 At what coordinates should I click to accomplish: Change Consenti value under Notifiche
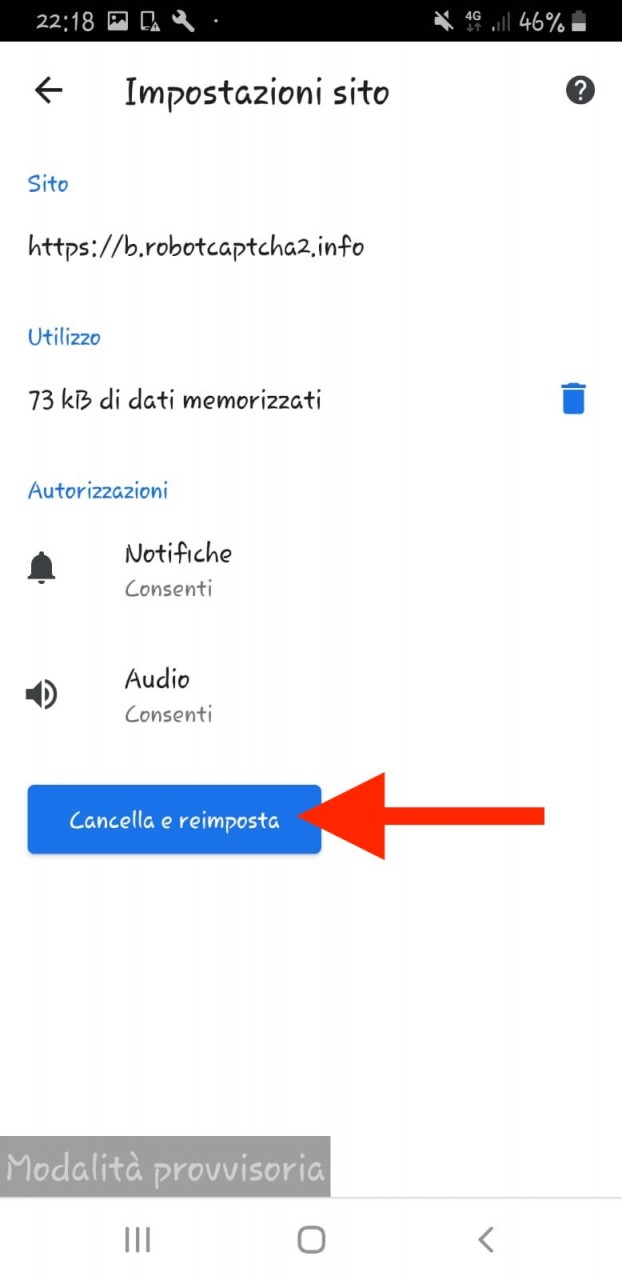[168, 589]
